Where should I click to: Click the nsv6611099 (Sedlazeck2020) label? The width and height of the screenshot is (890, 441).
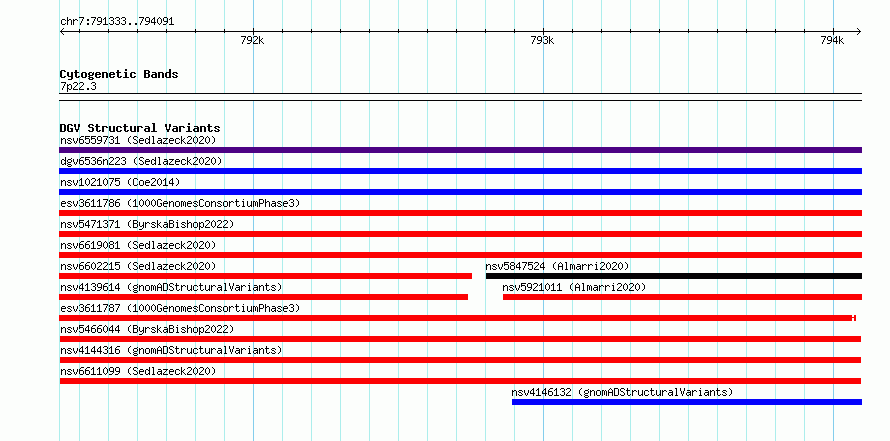click(138, 371)
